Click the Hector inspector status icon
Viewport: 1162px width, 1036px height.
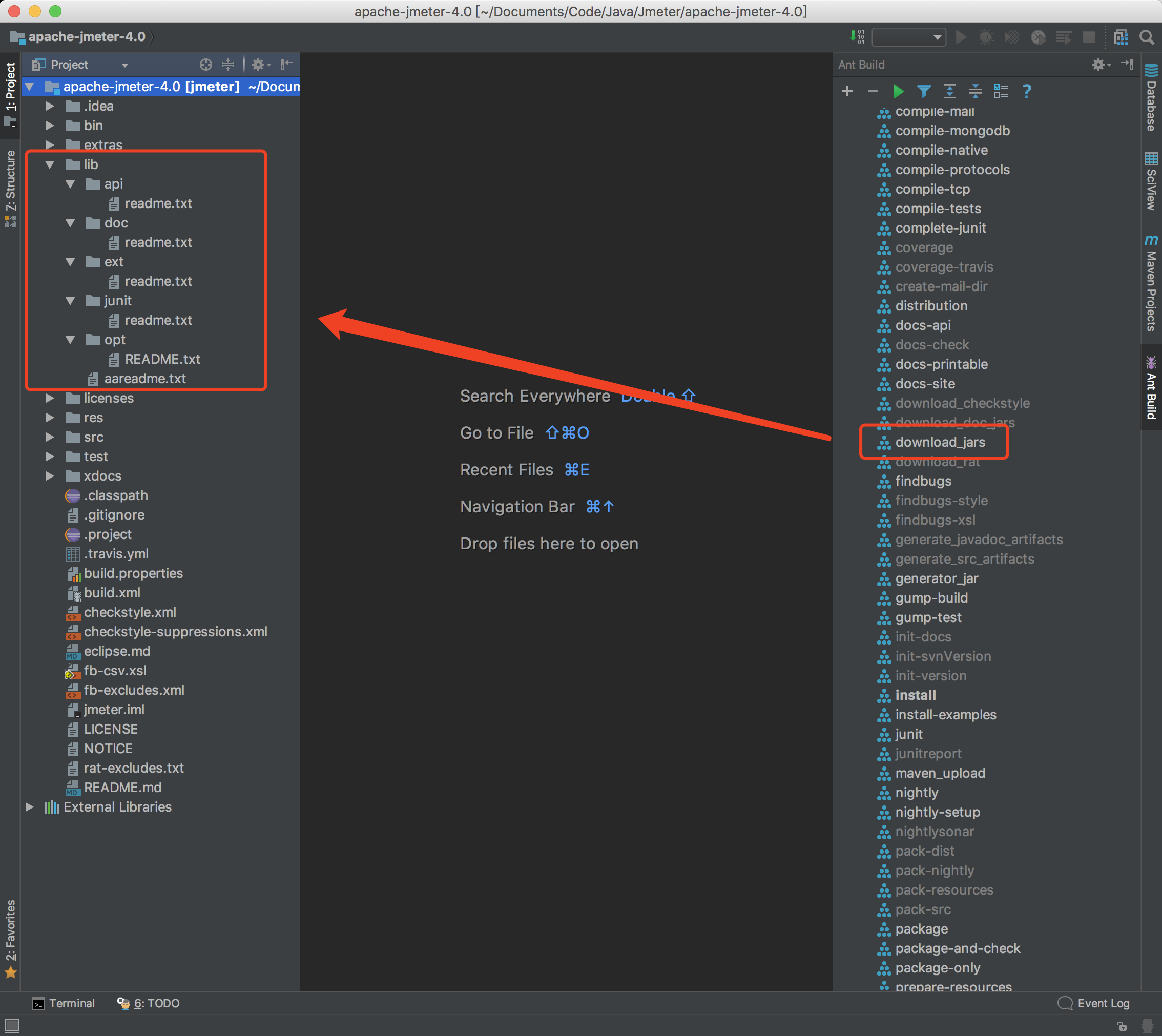click(x=1148, y=1026)
